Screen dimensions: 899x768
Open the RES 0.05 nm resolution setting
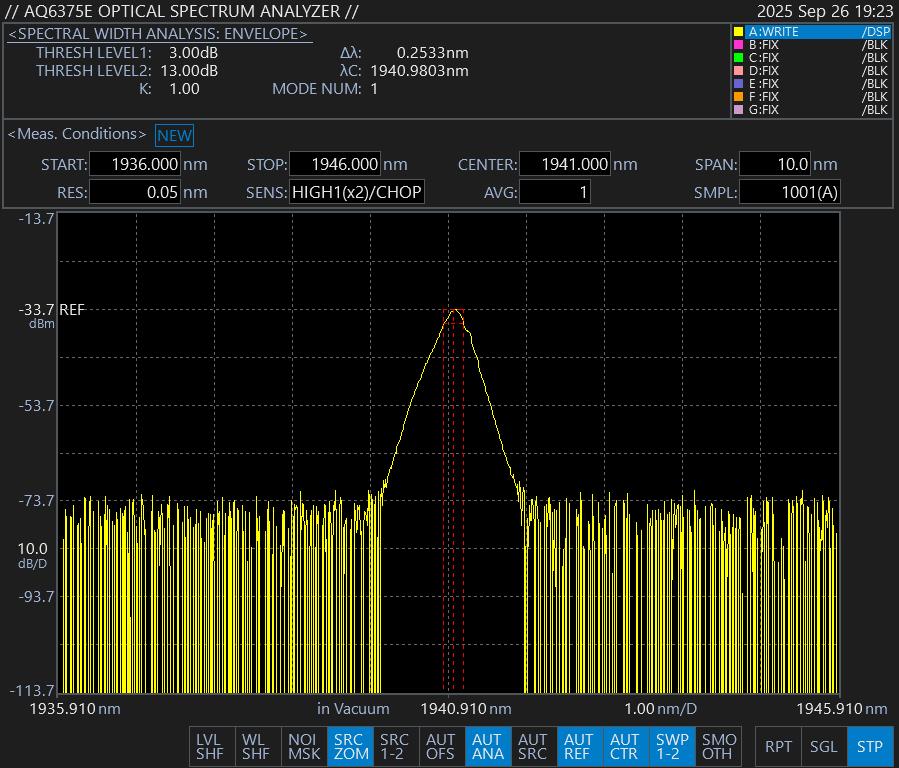tap(135, 192)
